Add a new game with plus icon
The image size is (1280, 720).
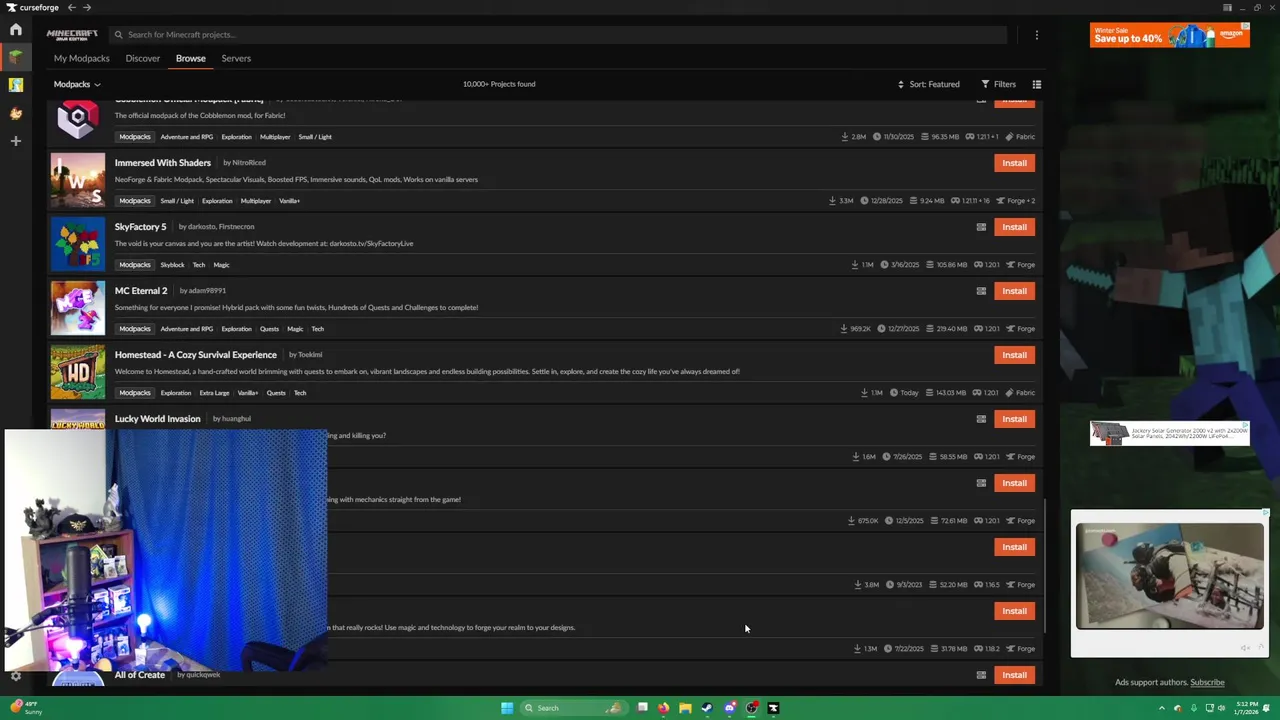[16, 141]
